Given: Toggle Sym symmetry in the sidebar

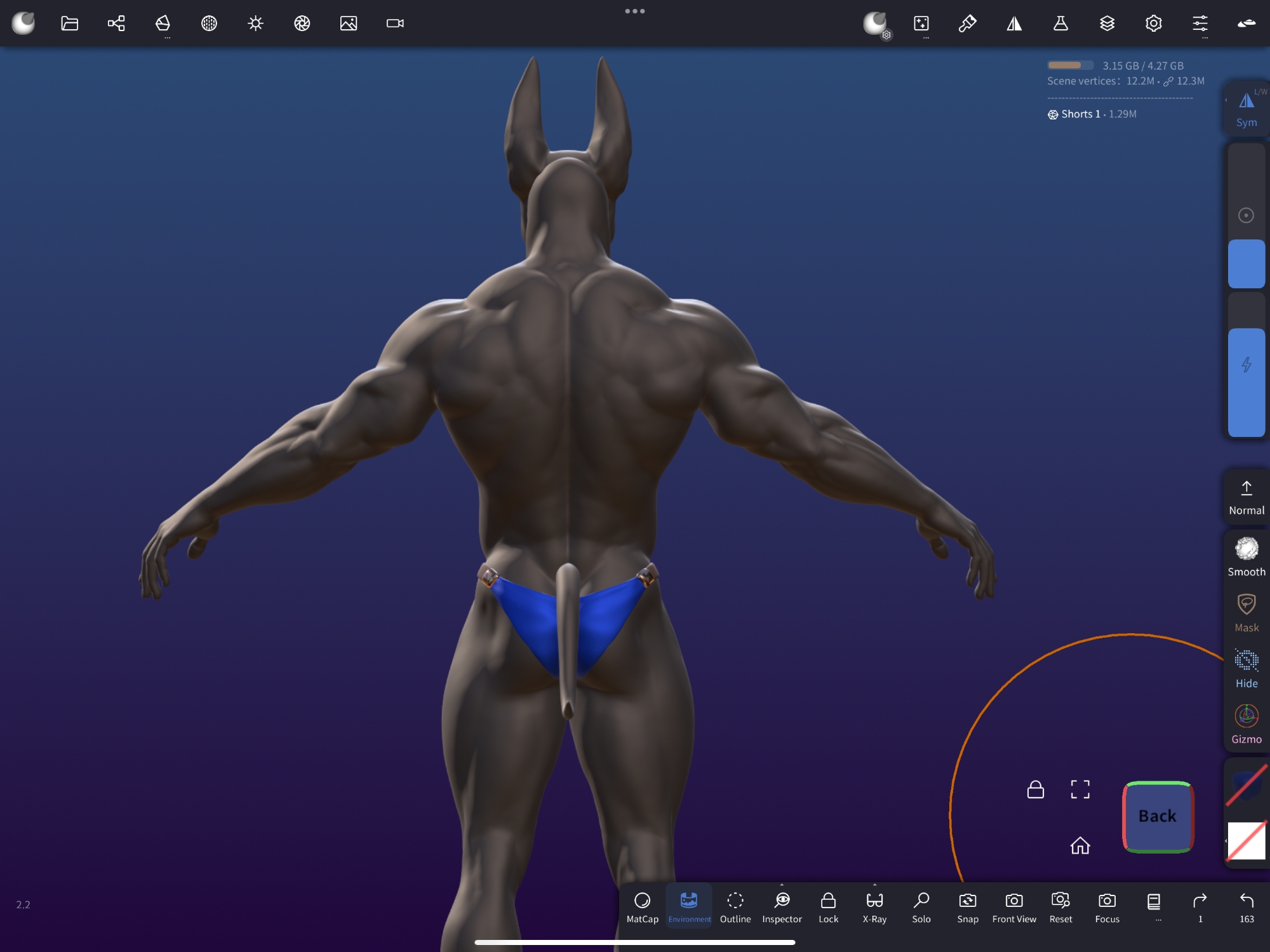Looking at the screenshot, I should pos(1246,109).
